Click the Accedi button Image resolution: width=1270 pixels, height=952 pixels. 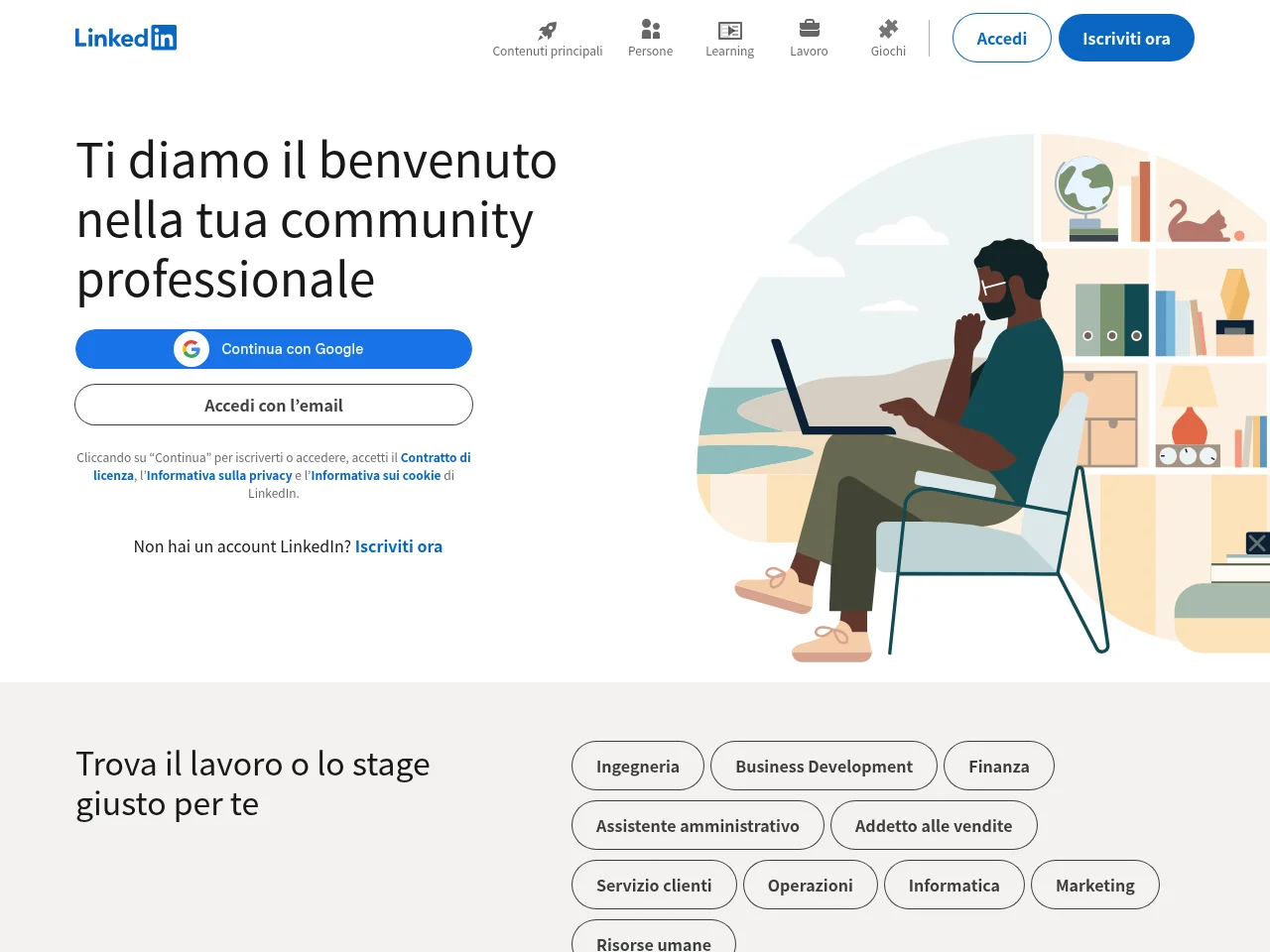pos(1002,38)
